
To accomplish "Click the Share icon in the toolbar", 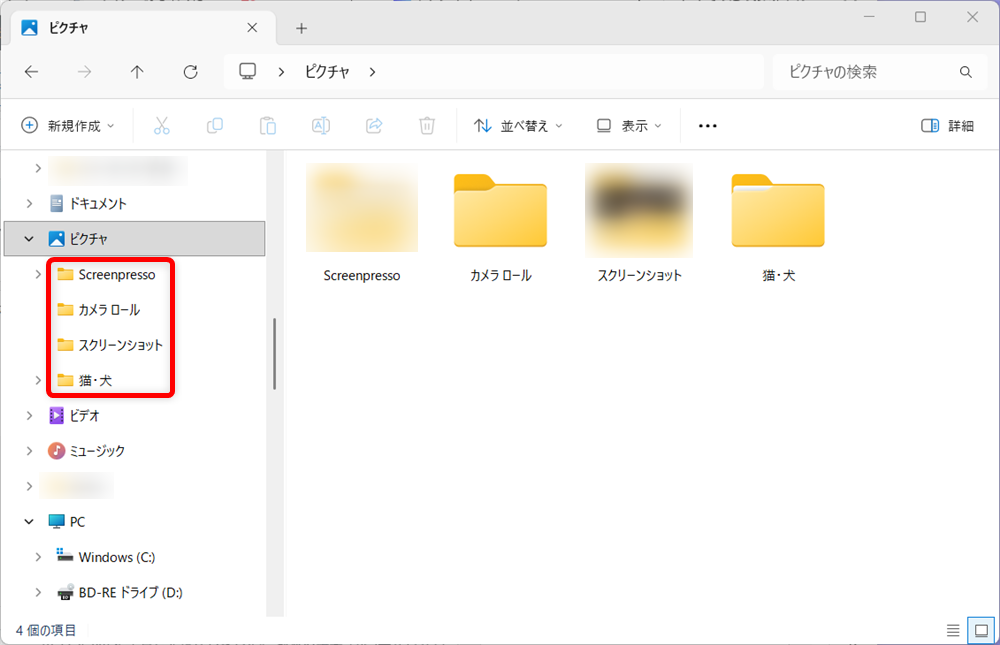I will pyautogui.click(x=374, y=125).
